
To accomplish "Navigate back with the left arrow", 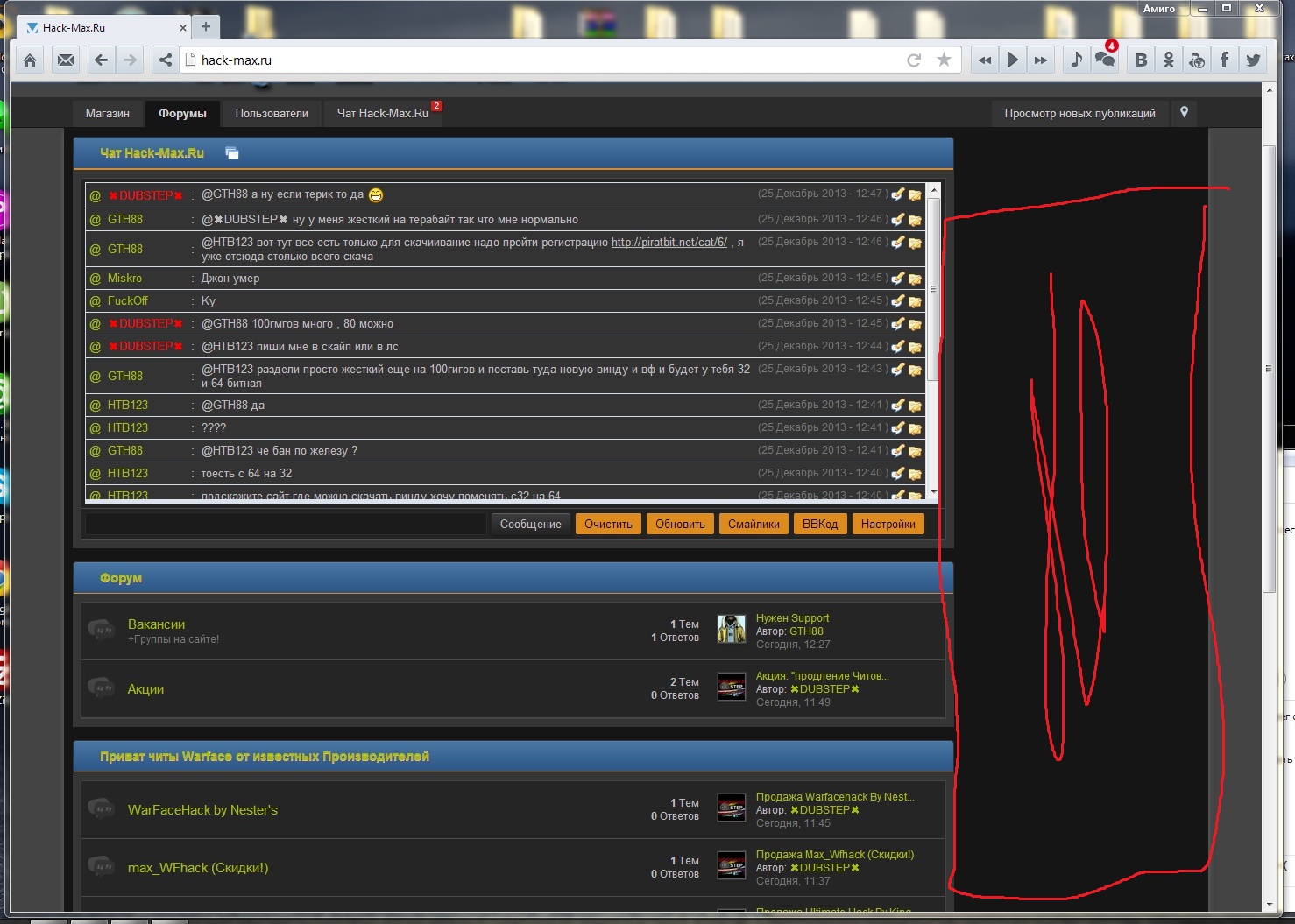I will (x=101, y=60).
